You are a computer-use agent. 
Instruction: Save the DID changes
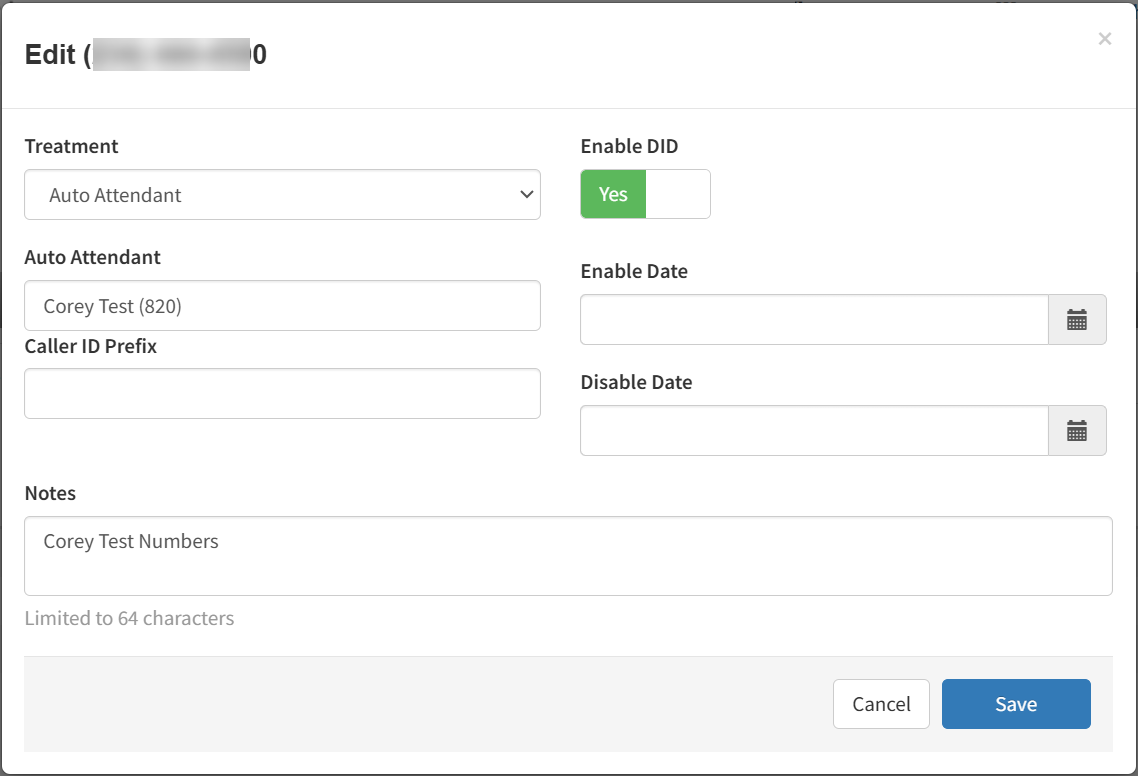point(1016,704)
